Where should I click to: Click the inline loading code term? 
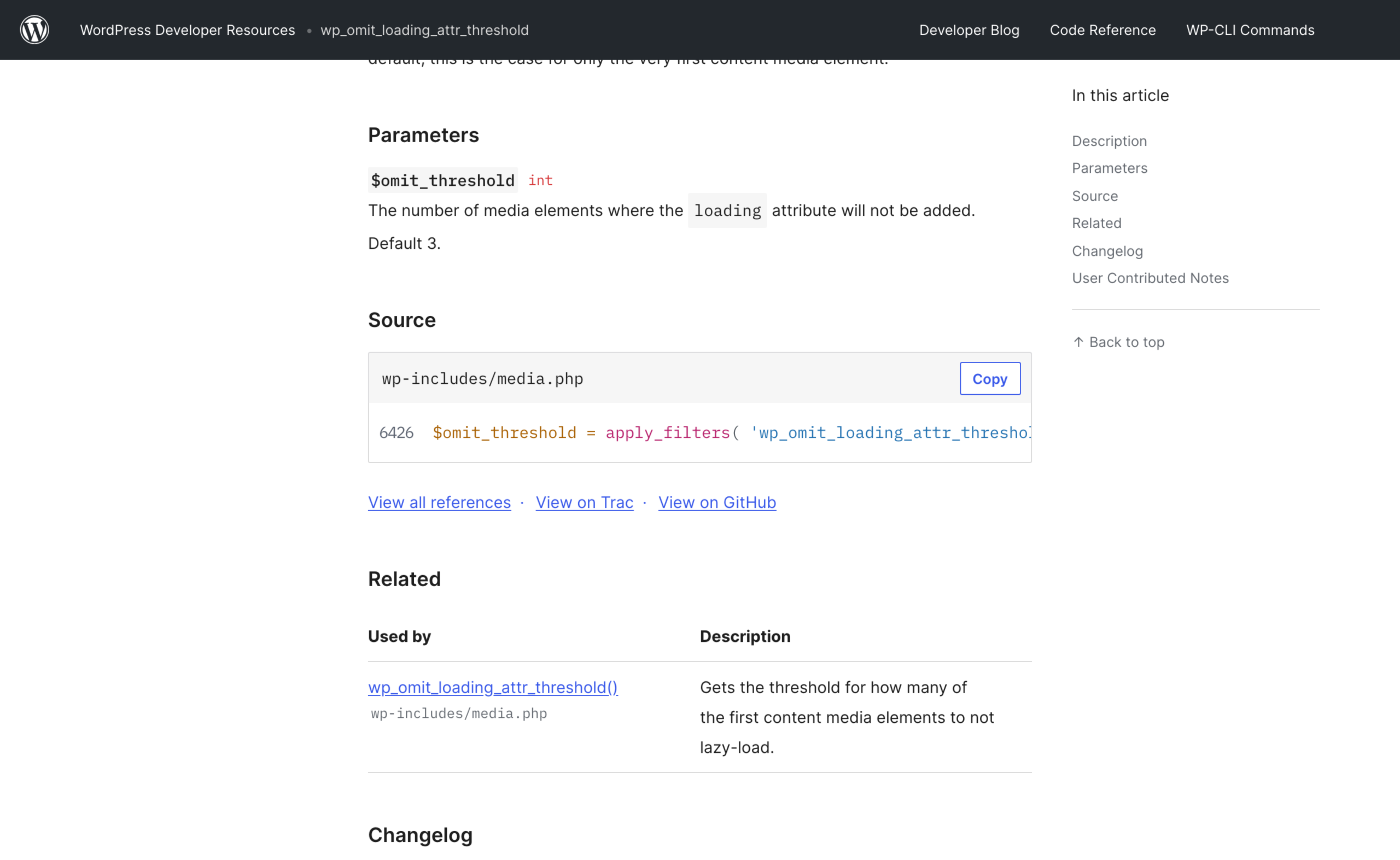tap(727, 210)
